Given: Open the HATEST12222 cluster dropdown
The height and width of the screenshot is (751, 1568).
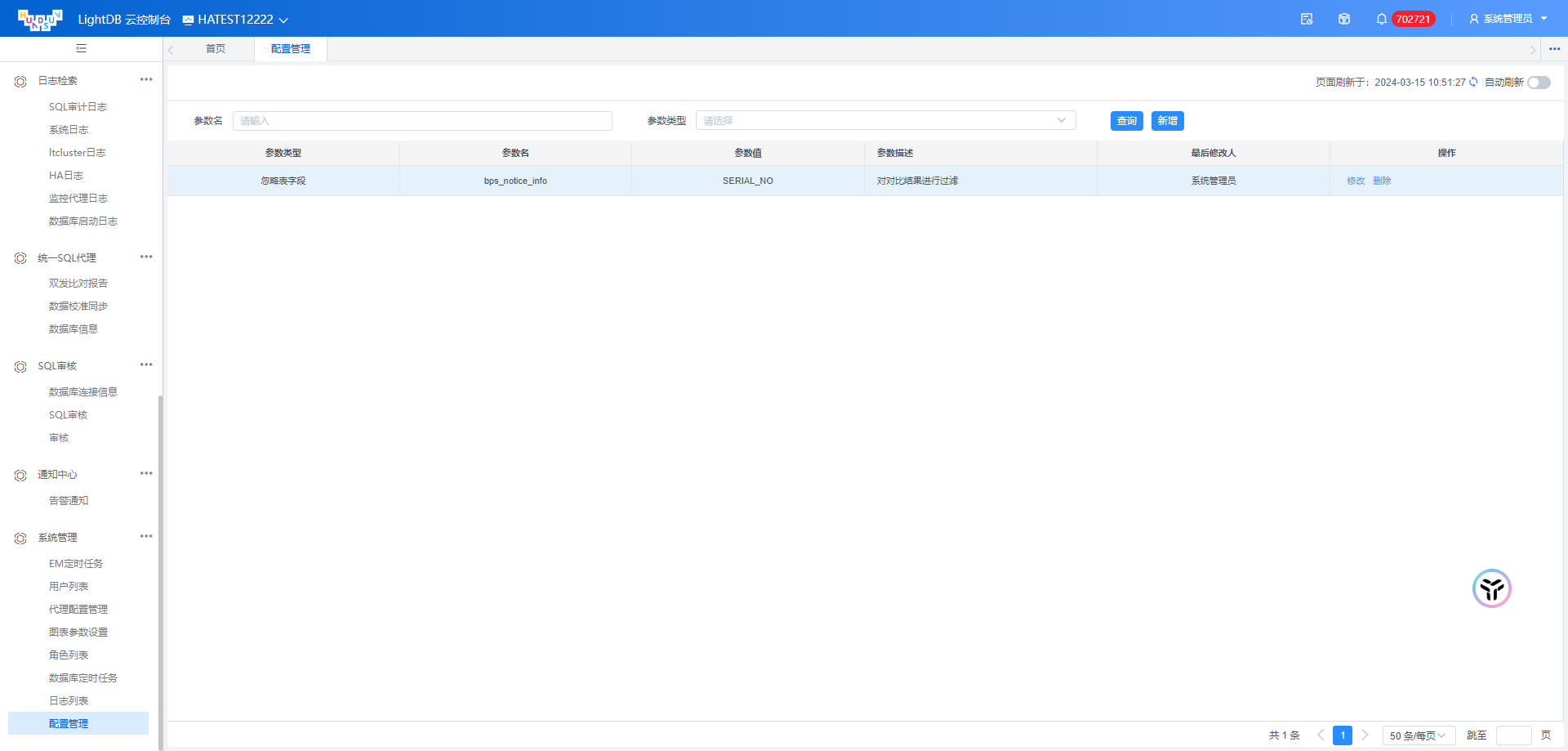Looking at the screenshot, I should (235, 19).
